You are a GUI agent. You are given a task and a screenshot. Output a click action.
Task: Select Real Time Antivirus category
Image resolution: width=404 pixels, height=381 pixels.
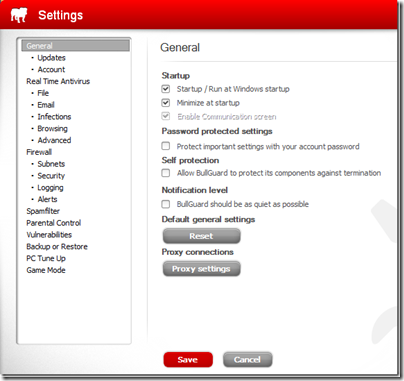point(58,81)
